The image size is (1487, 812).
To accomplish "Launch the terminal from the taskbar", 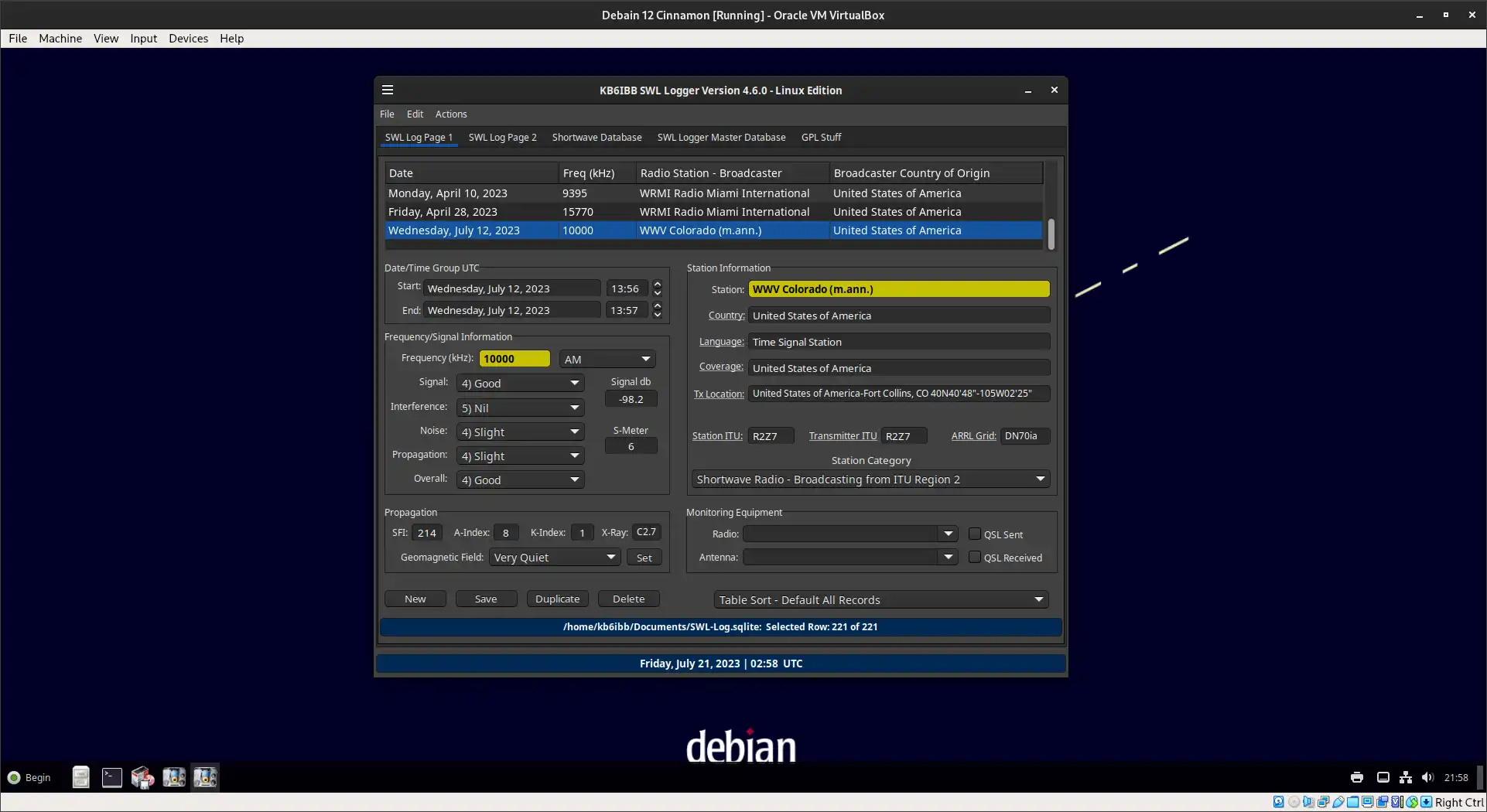I will tap(111, 777).
